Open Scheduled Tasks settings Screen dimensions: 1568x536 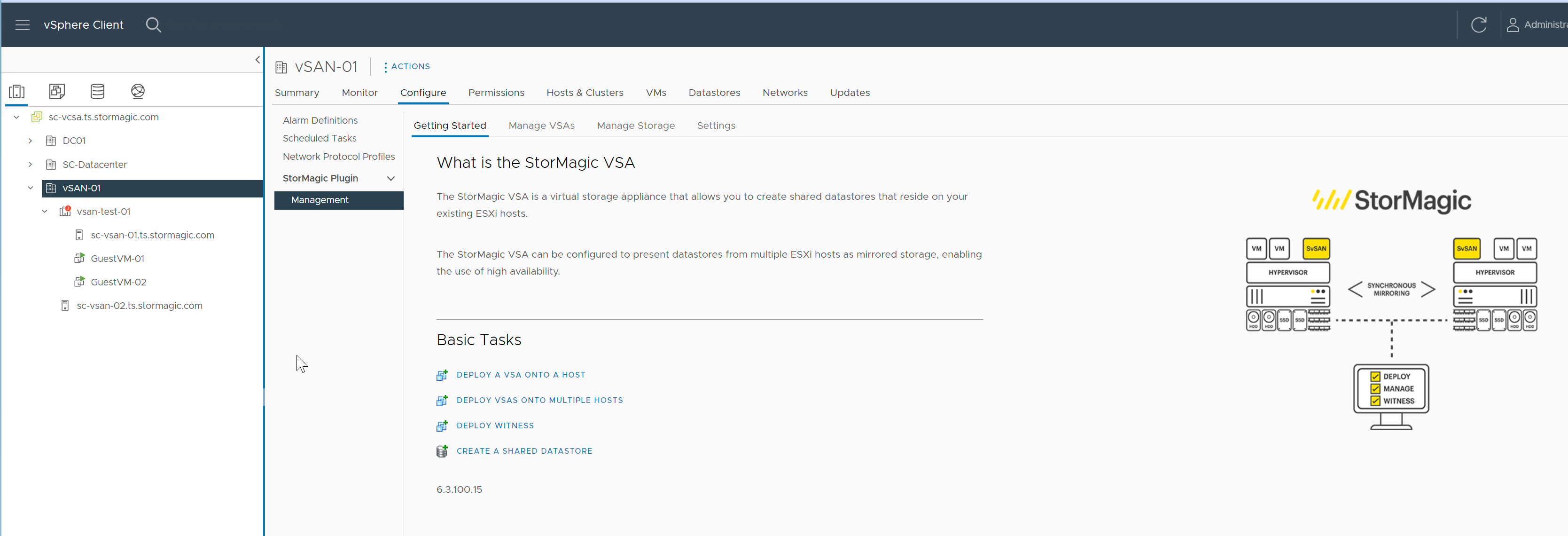320,138
